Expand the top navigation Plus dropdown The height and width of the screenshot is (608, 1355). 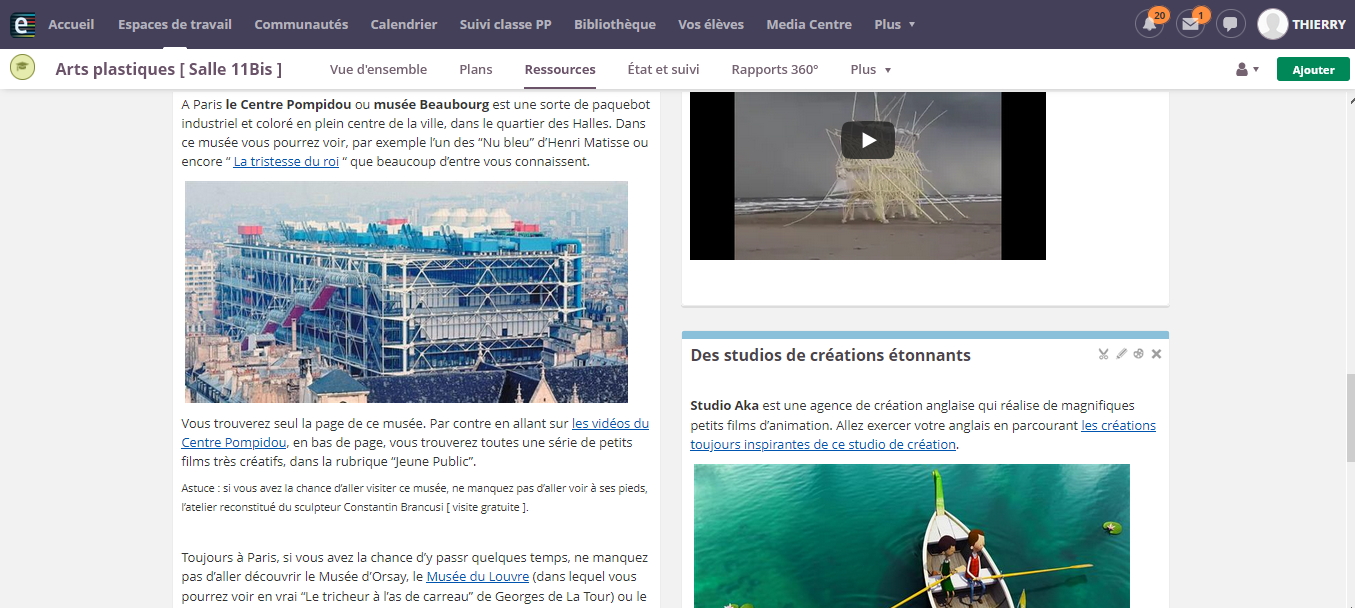tap(894, 24)
